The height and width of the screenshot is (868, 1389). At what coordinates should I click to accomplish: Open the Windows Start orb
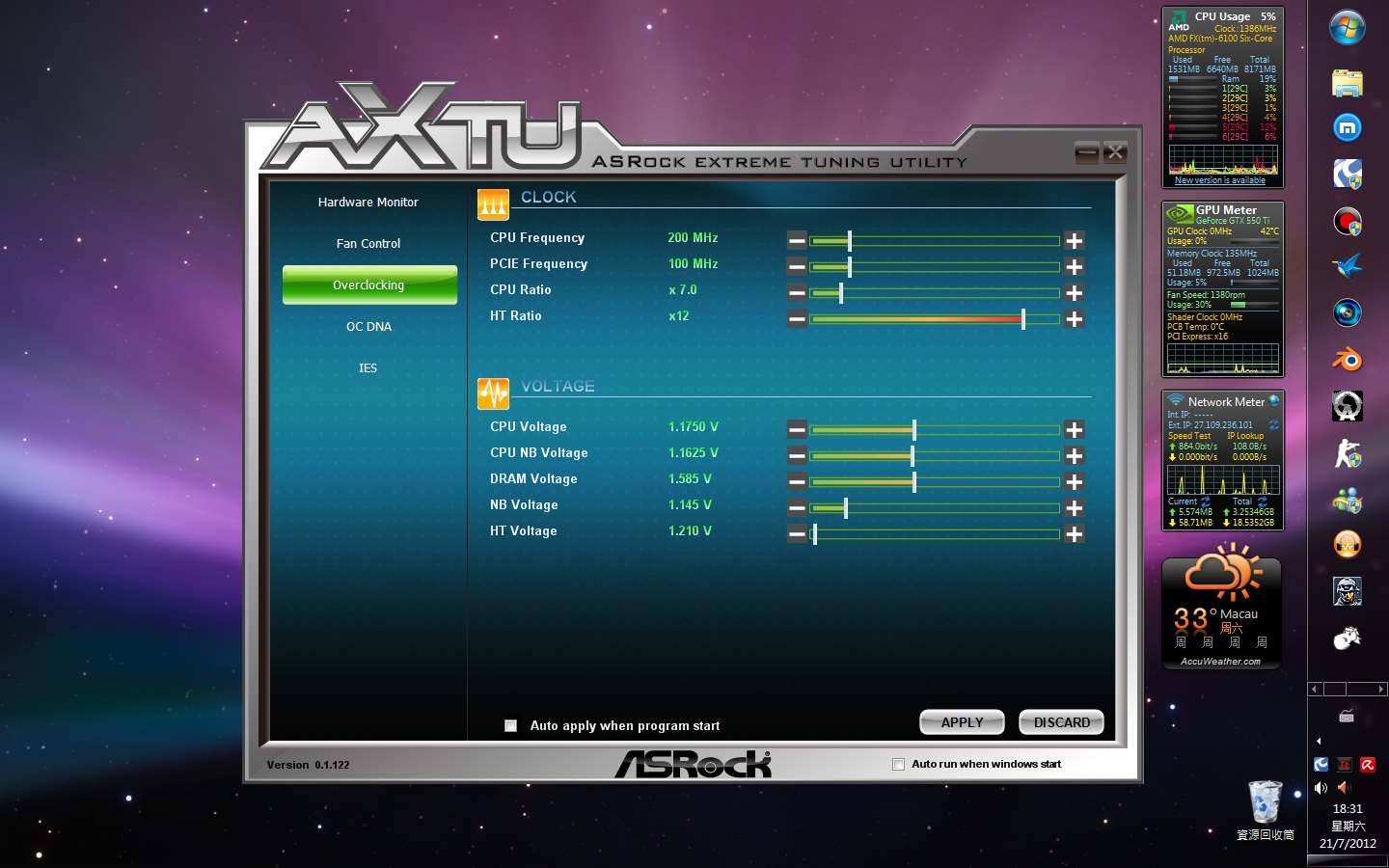click(1348, 27)
